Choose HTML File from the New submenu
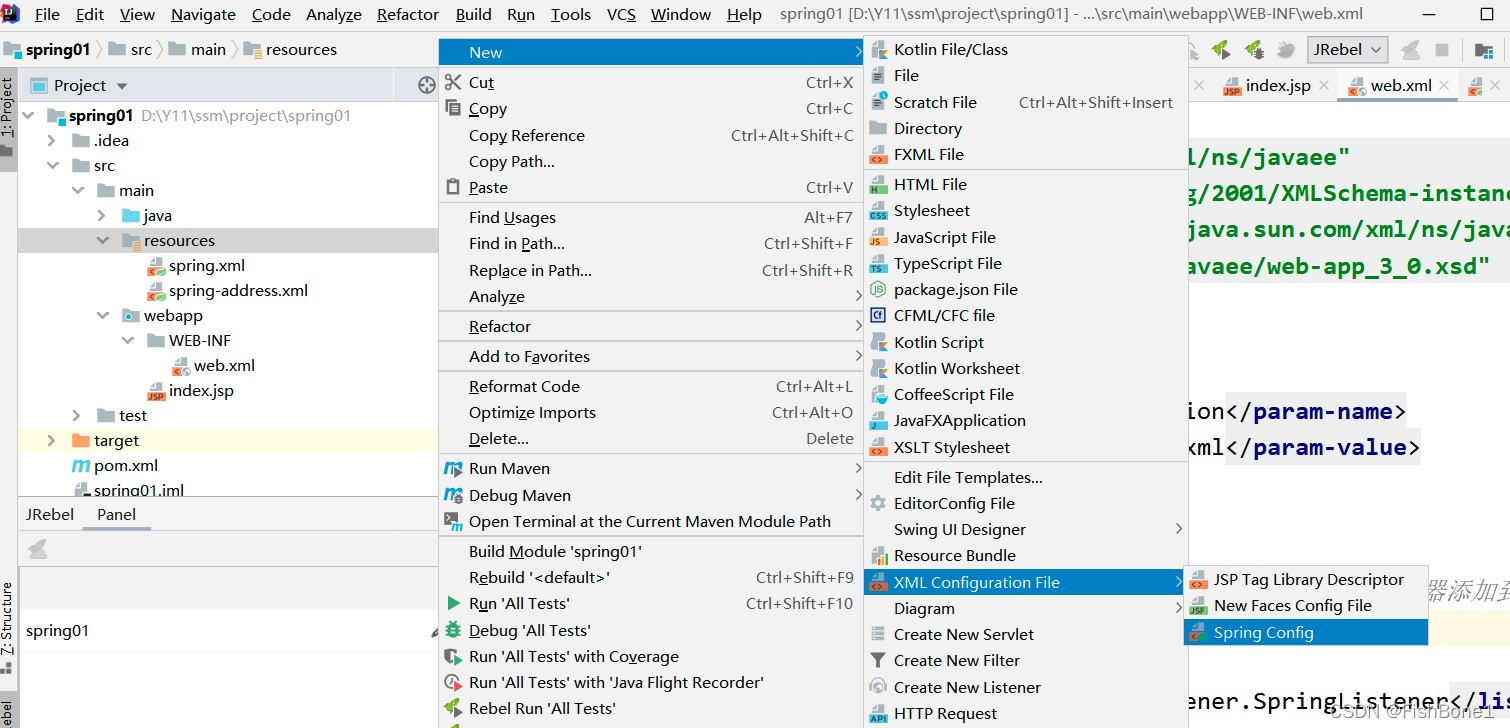 [x=1025, y=185]
